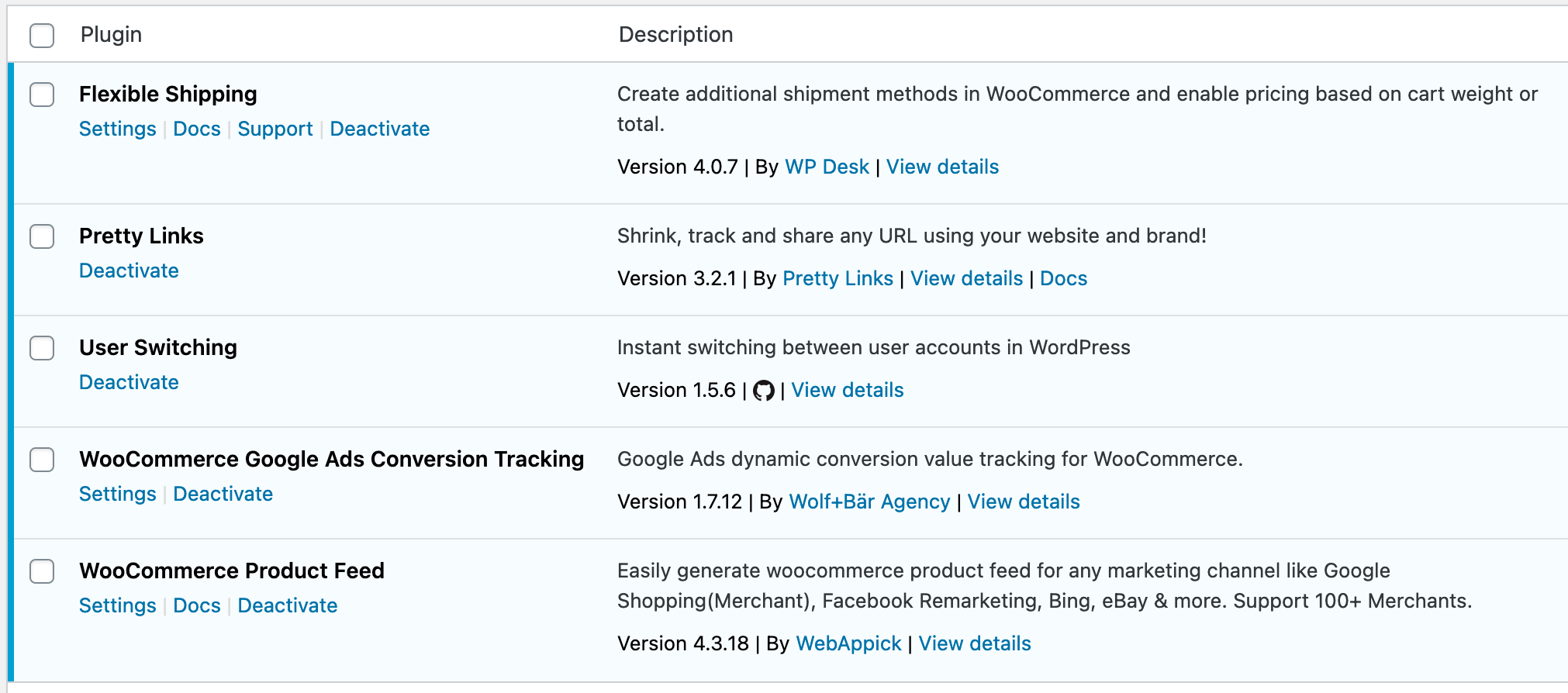This screenshot has width=1568, height=693.
Task: Select the User Switching plugin checkbox
Action: click(x=42, y=348)
